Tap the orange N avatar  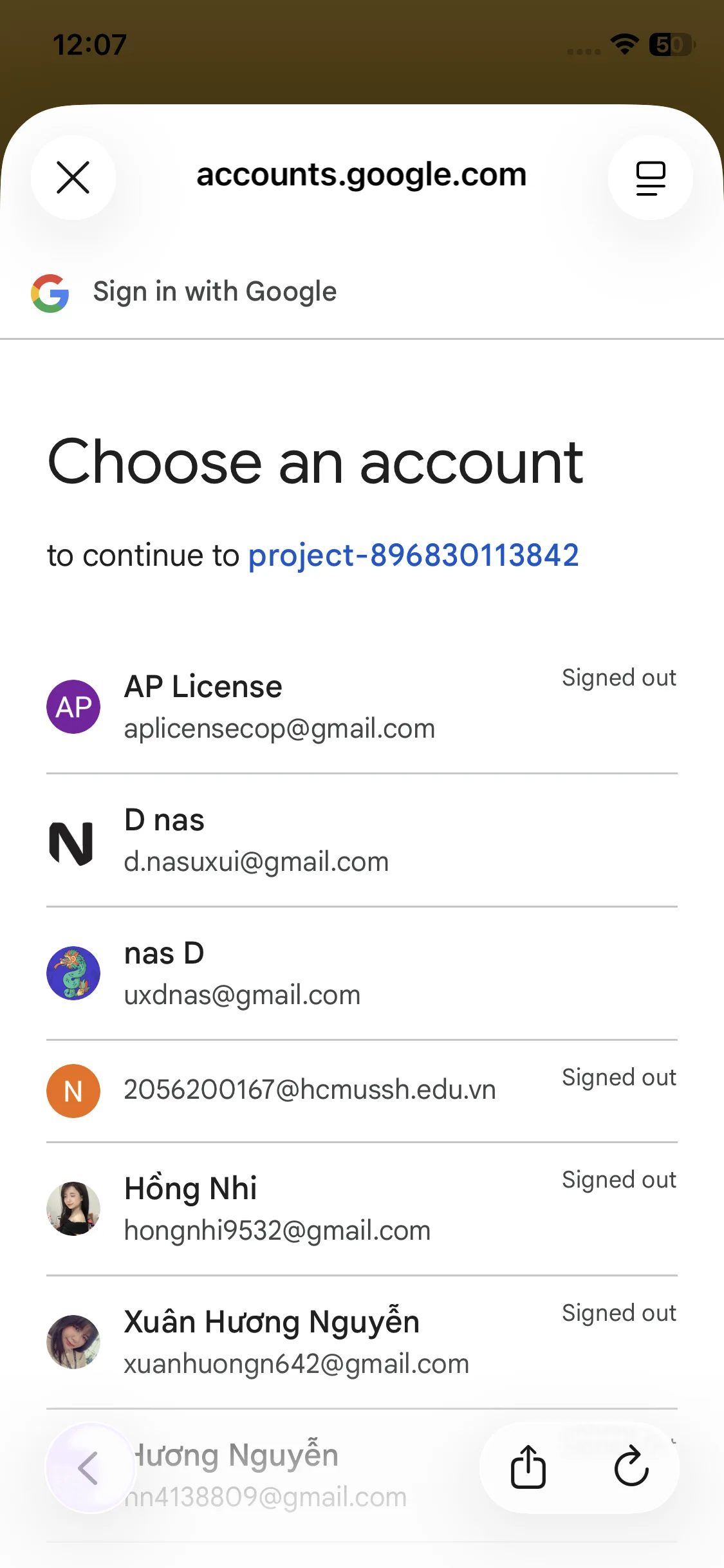click(73, 1091)
